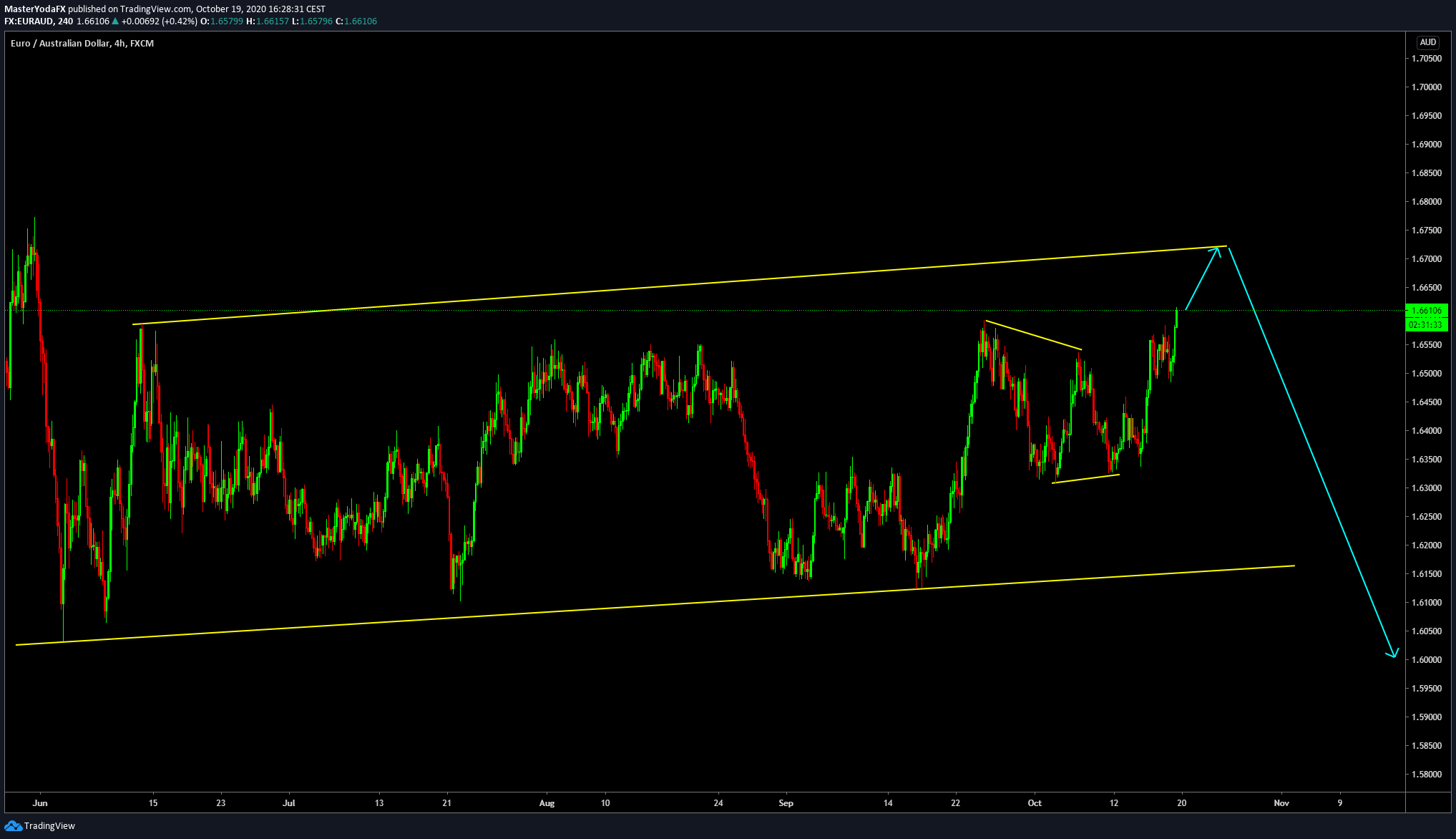
Task: Click the close value C:1.66106
Action: tap(356, 21)
